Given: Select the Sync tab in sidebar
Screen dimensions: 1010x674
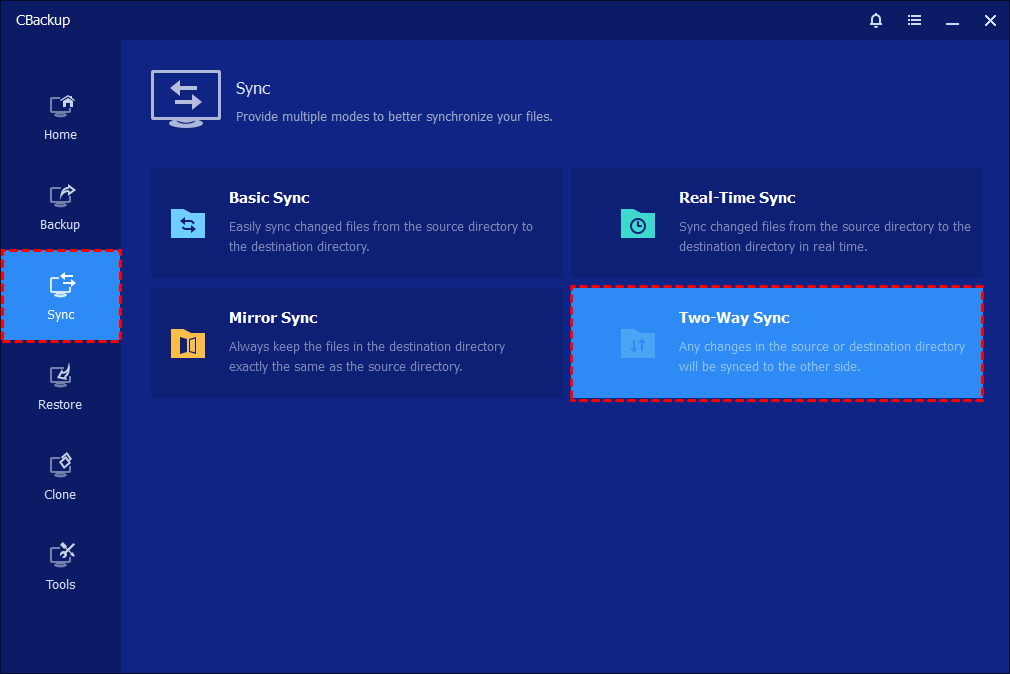Looking at the screenshot, I should [x=60, y=297].
